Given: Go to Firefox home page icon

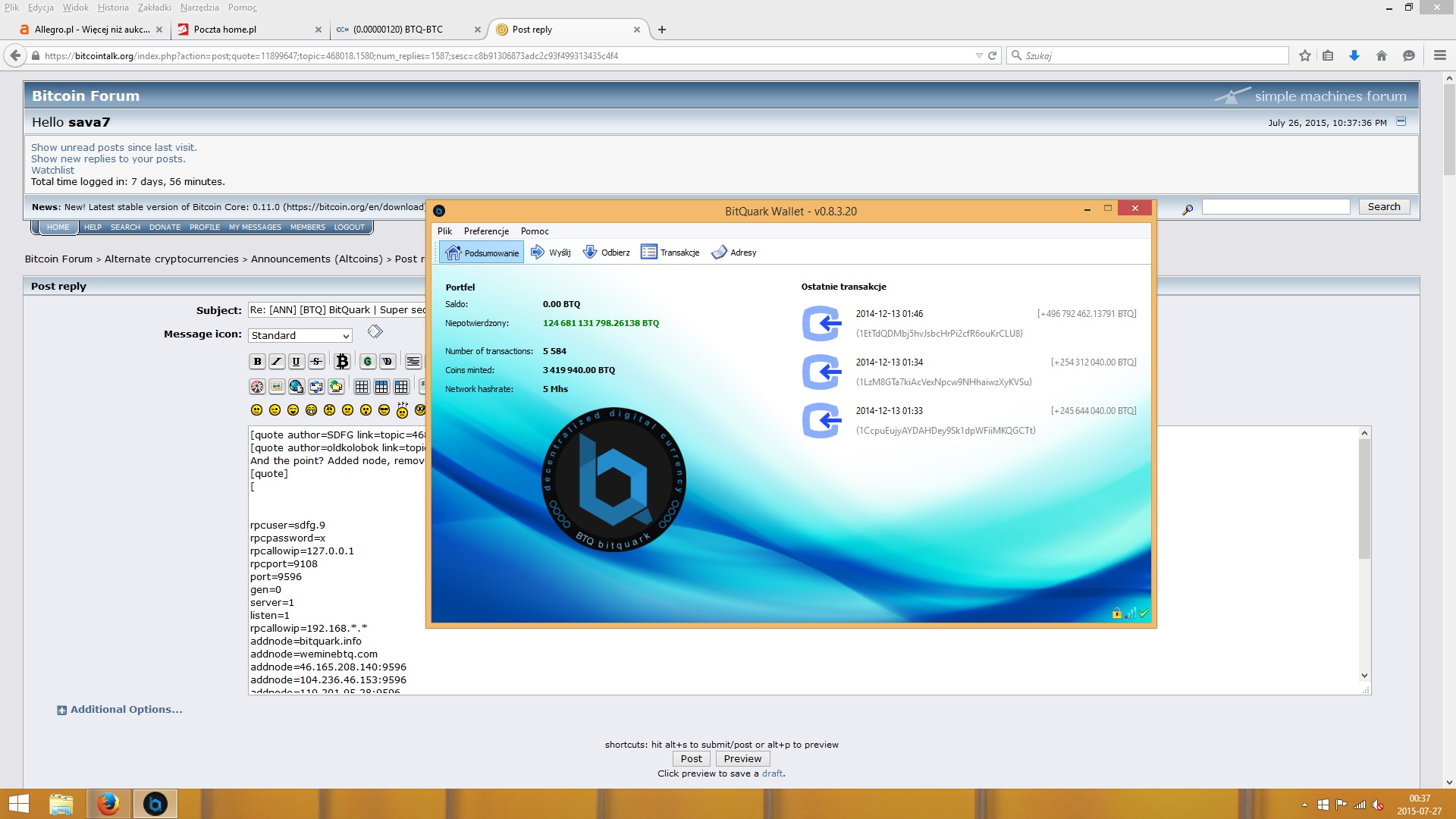Looking at the screenshot, I should [1382, 55].
